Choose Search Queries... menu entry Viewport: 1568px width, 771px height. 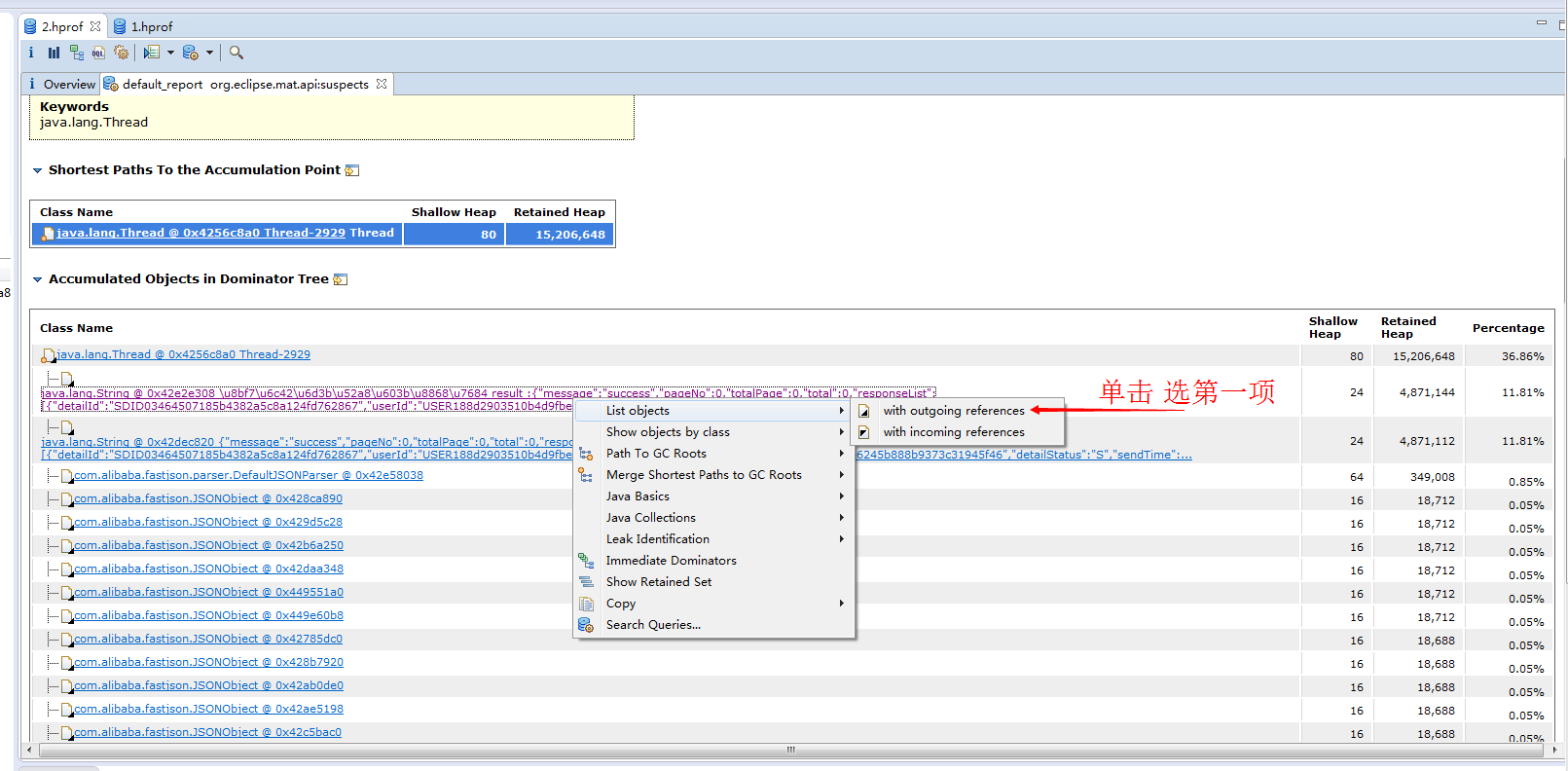point(714,625)
